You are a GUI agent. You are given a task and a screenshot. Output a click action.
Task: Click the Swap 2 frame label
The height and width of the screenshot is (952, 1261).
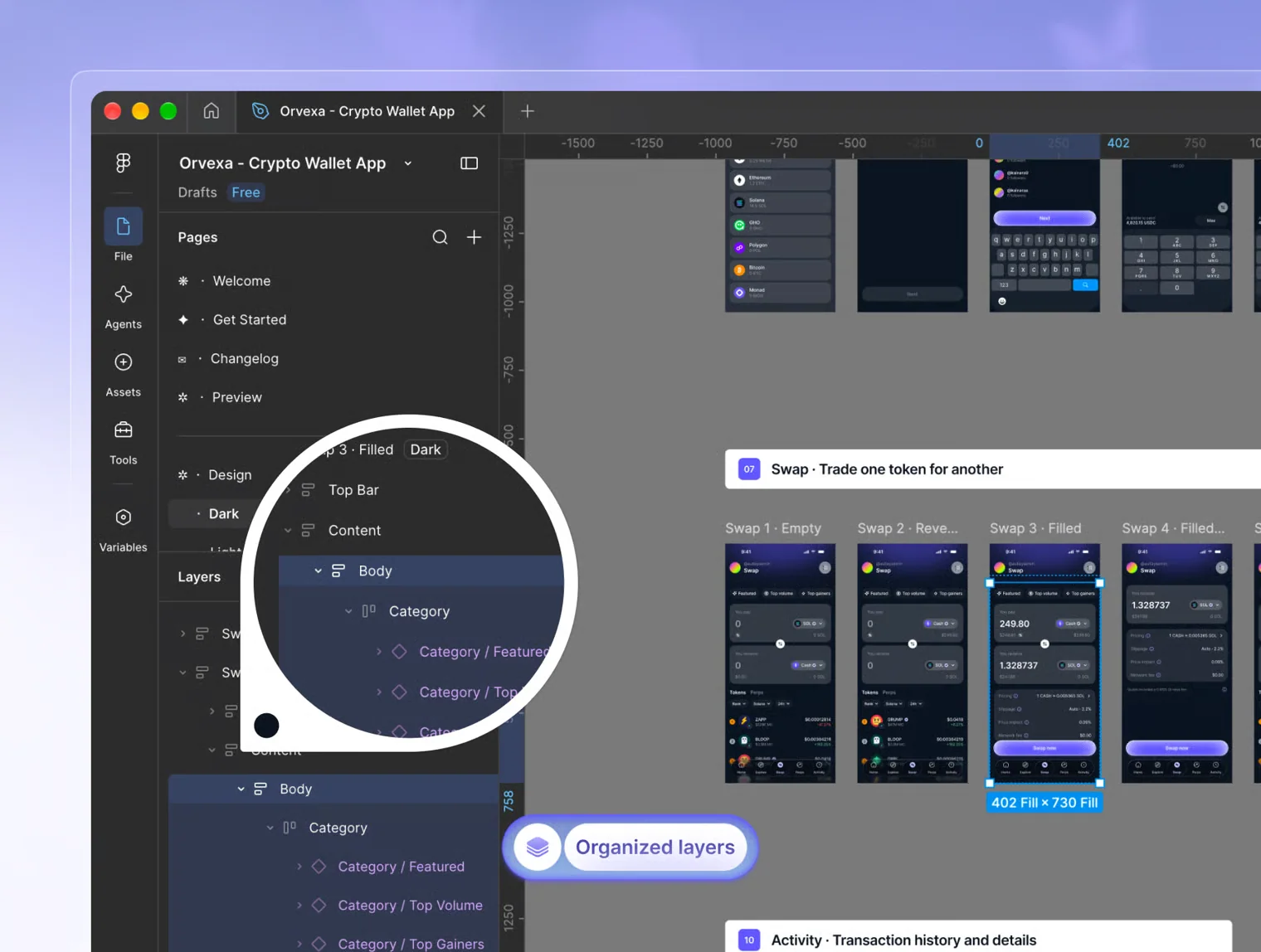coord(908,528)
